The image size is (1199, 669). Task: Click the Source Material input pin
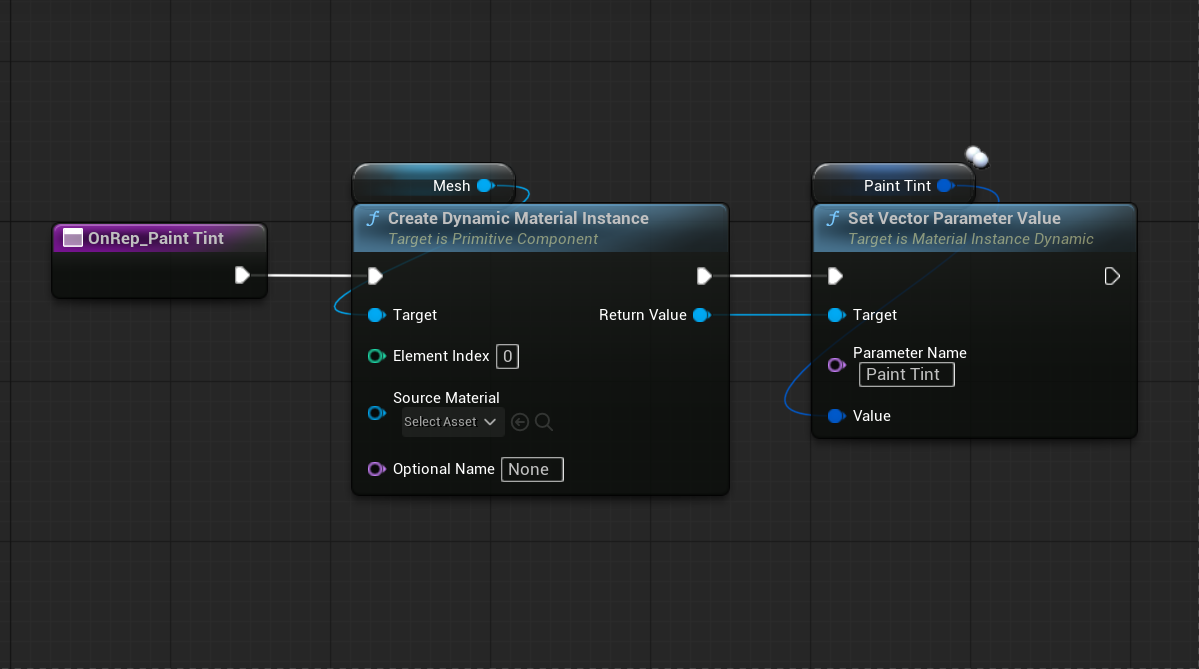376,413
